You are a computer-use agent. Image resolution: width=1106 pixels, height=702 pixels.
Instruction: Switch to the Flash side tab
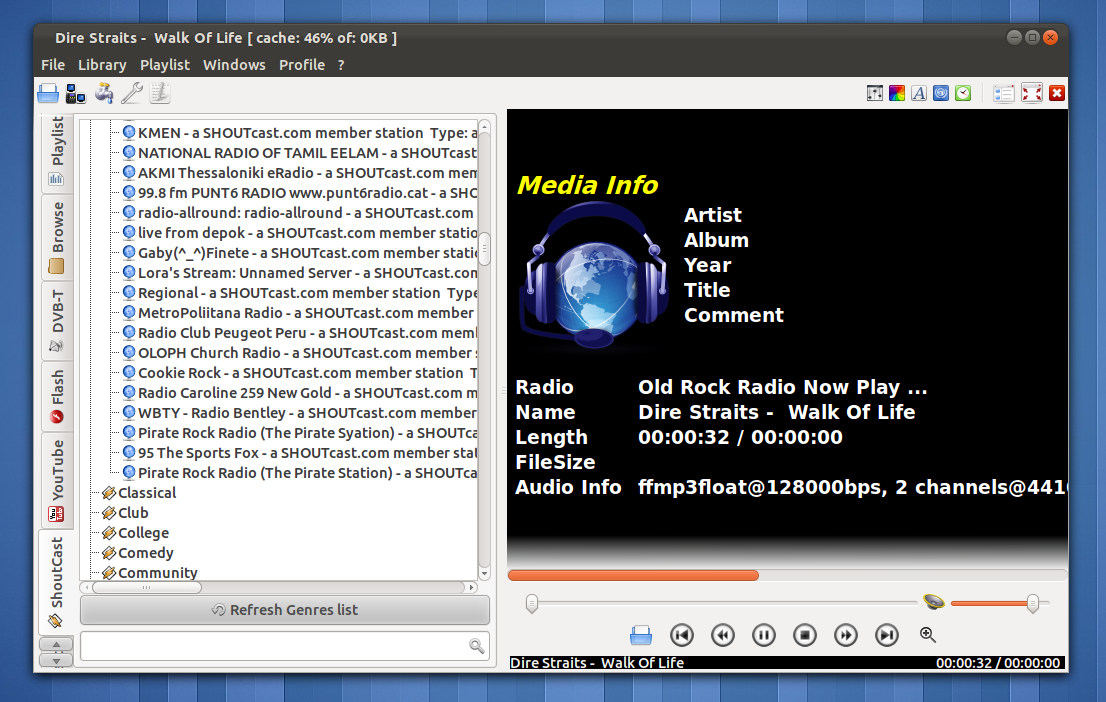56,397
